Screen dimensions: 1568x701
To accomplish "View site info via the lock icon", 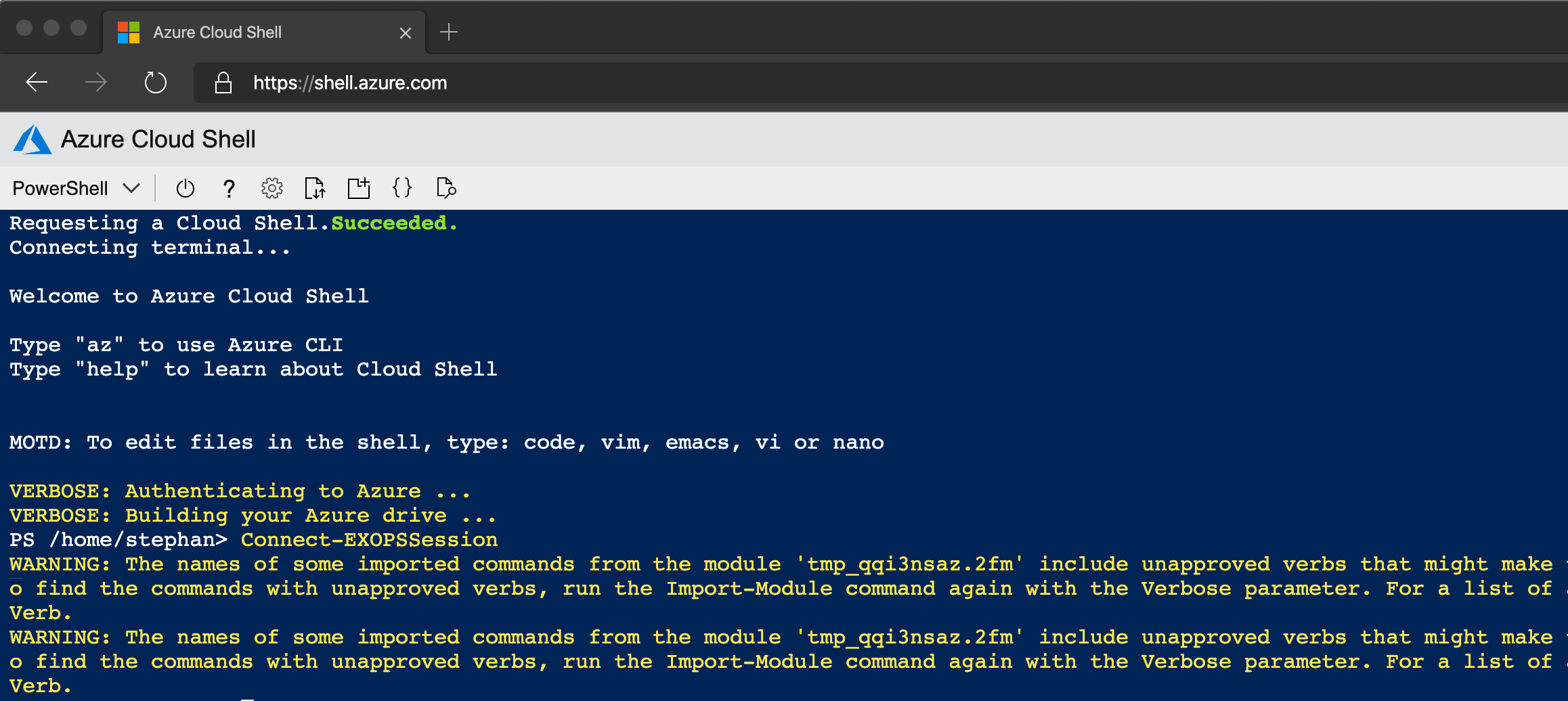I will tap(223, 83).
